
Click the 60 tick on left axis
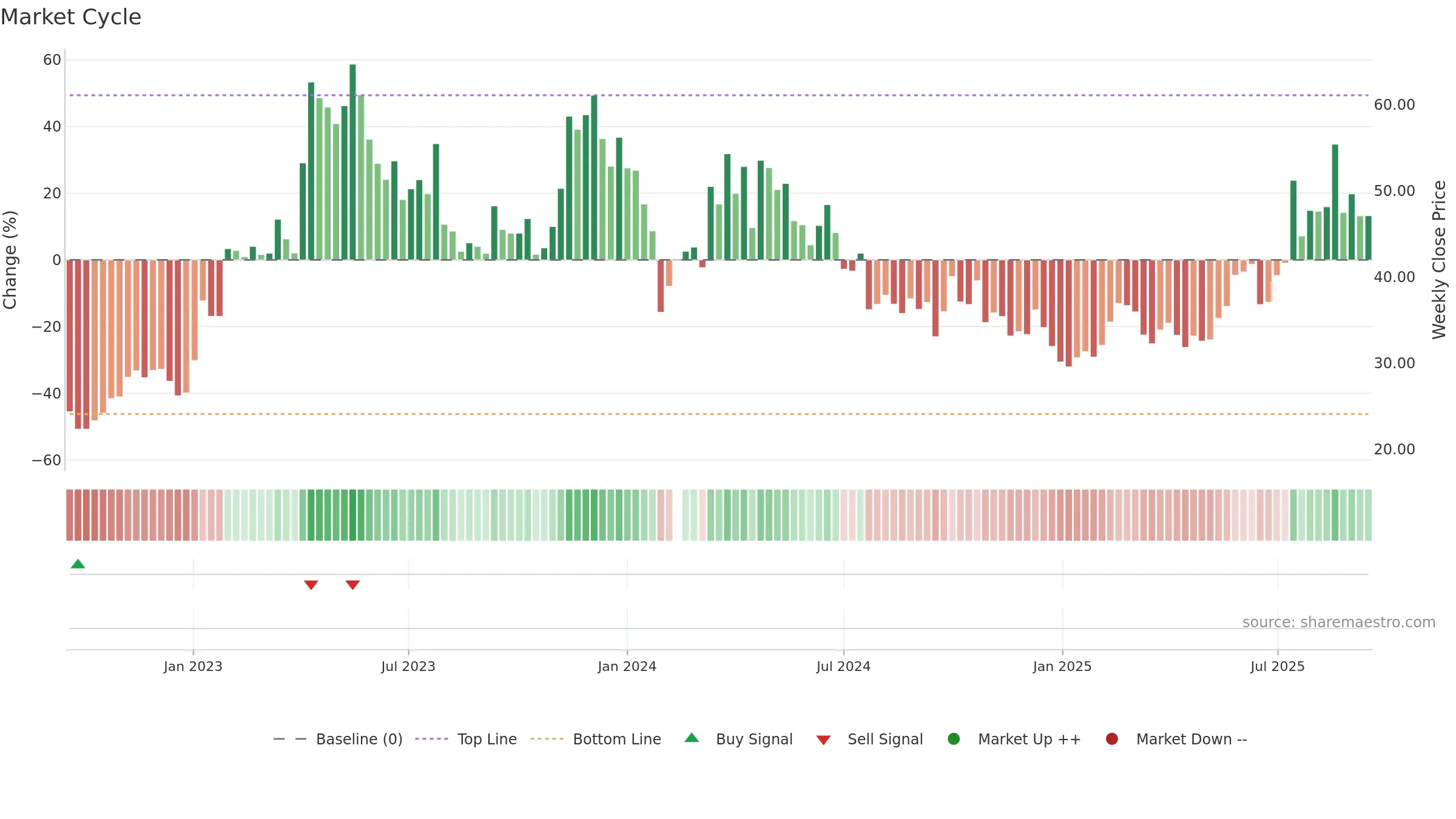(x=52, y=60)
